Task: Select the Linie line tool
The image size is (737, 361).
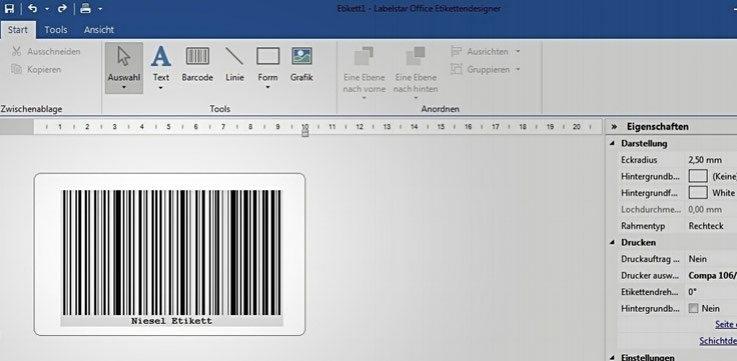Action: coord(234,64)
